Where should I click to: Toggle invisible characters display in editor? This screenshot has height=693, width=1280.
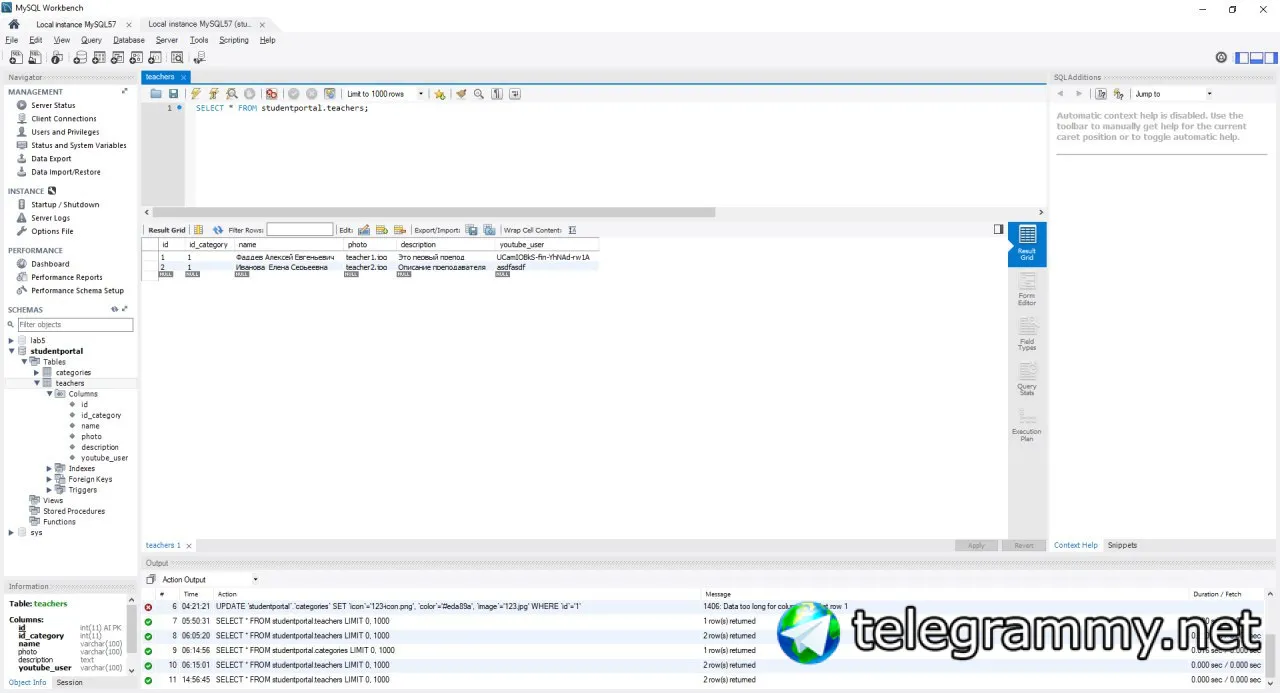tap(497, 94)
